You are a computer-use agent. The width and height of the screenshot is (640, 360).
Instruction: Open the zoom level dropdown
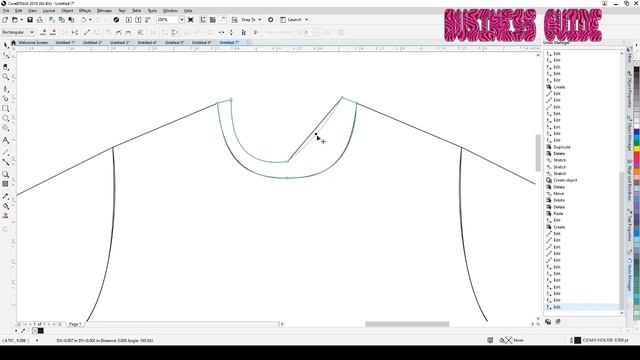point(182,20)
